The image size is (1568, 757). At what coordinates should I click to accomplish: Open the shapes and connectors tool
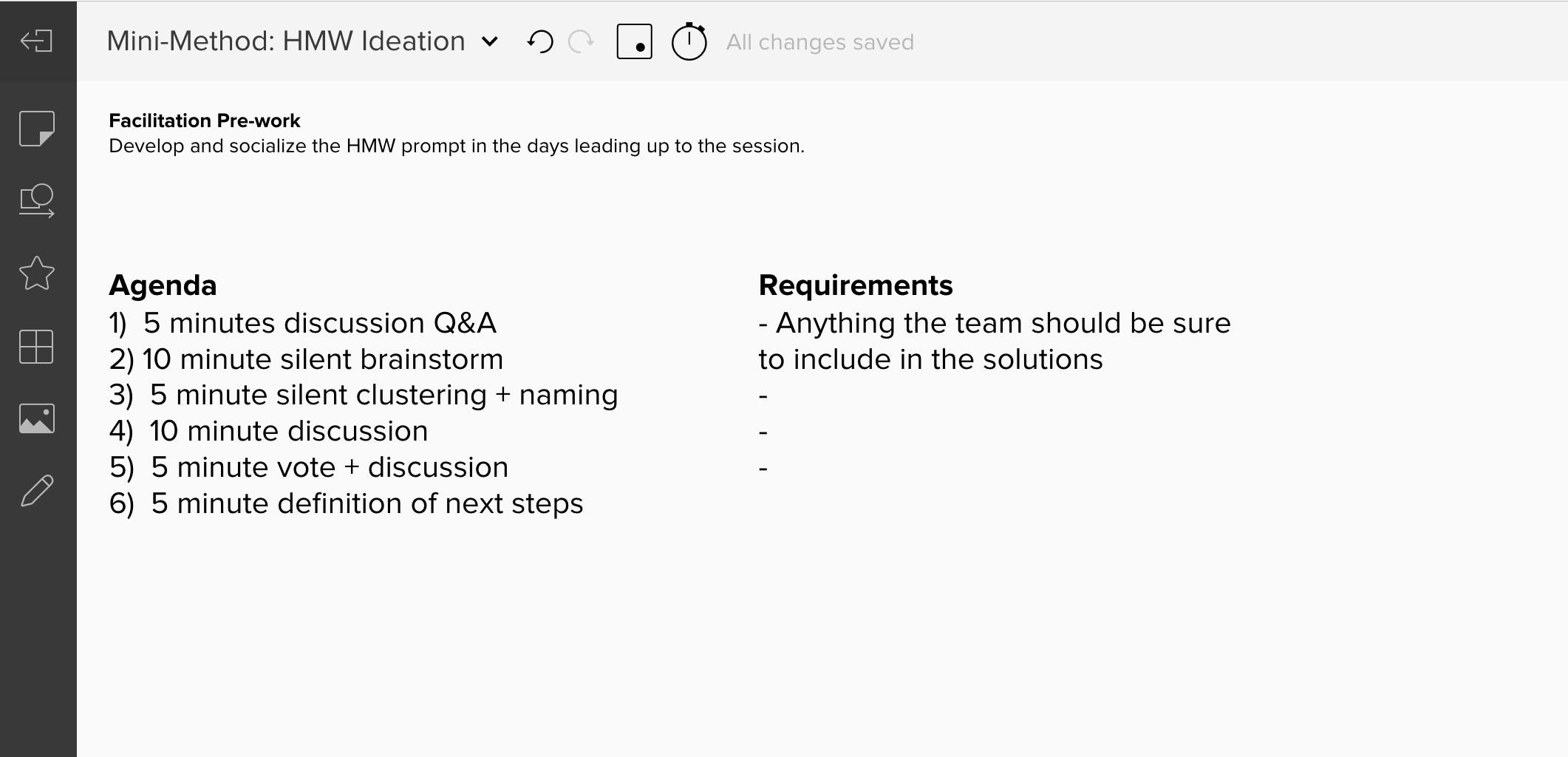37,200
